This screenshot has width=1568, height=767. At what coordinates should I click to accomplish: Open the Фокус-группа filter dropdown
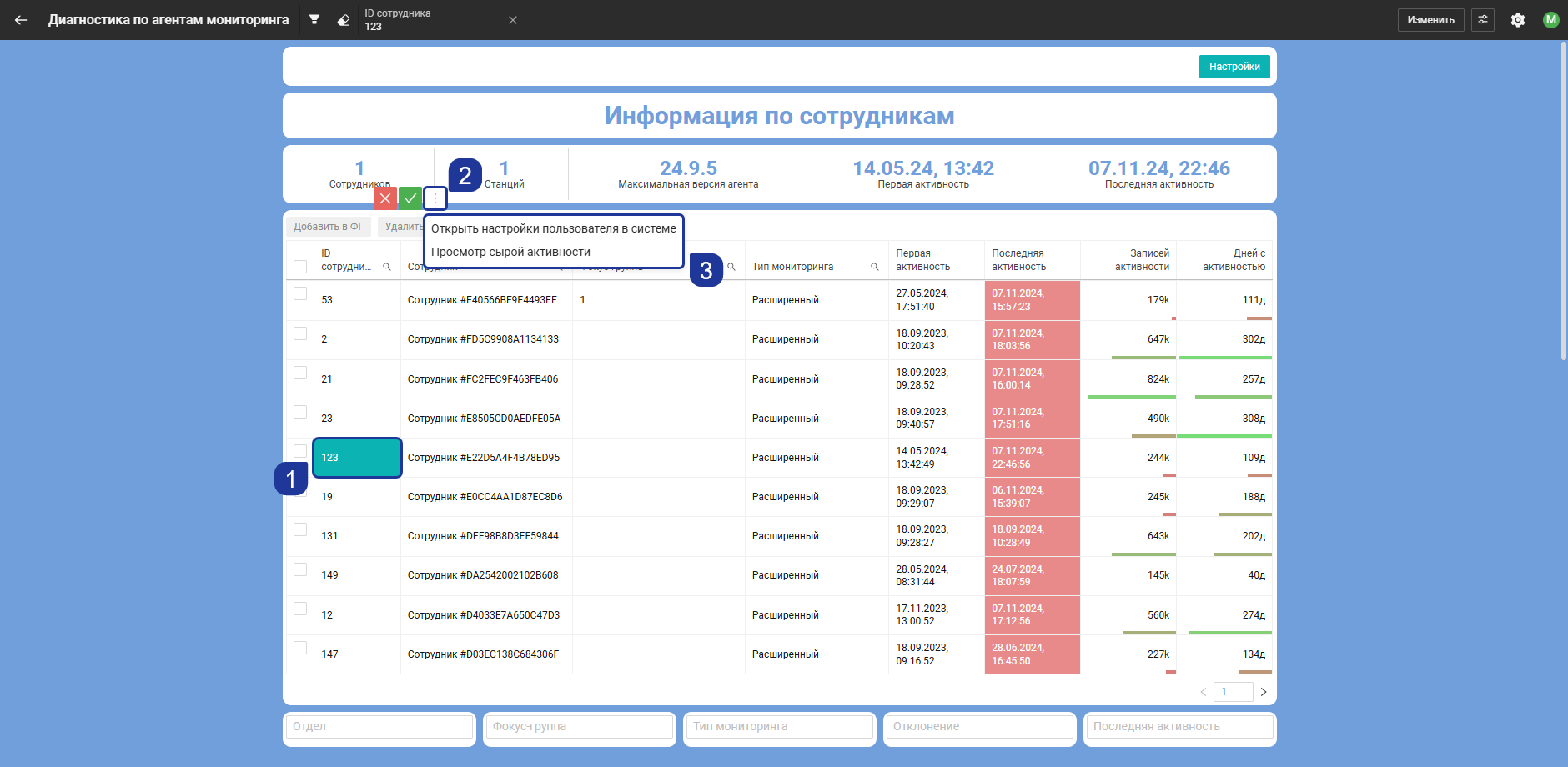click(580, 727)
